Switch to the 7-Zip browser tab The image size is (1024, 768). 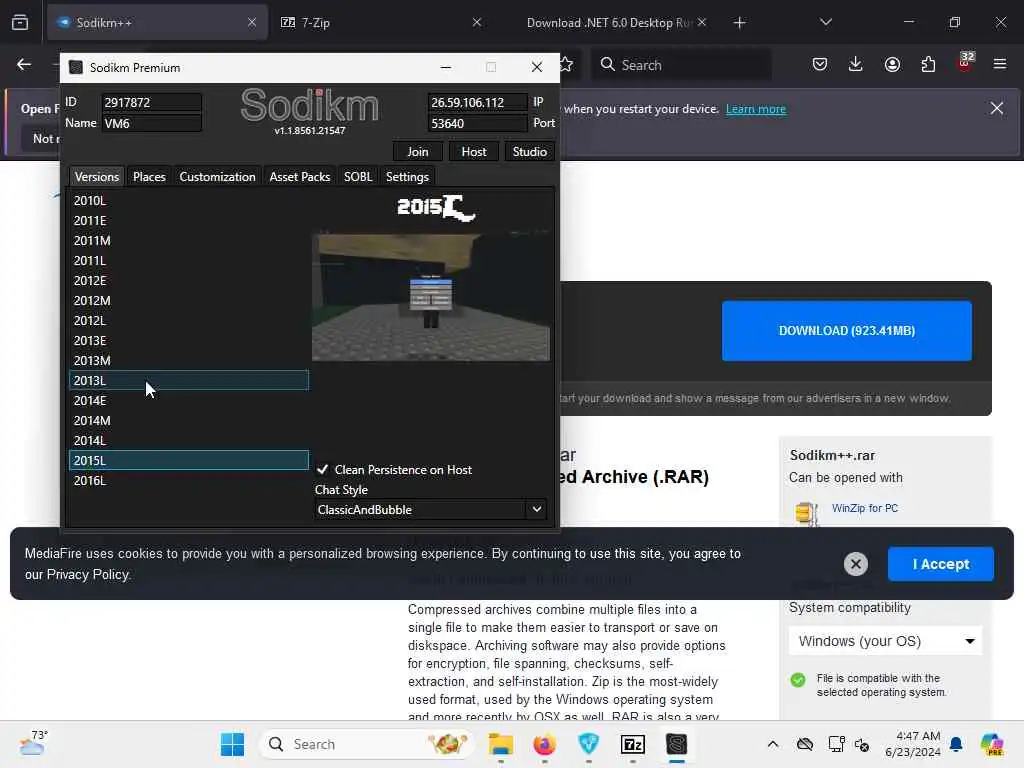[382, 22]
